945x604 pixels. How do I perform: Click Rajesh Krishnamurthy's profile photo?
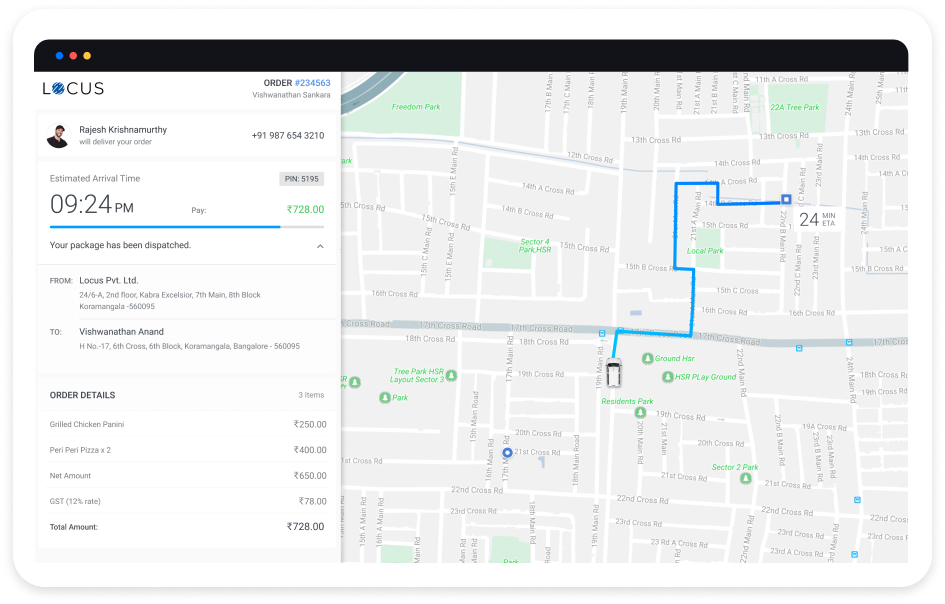tap(58, 136)
